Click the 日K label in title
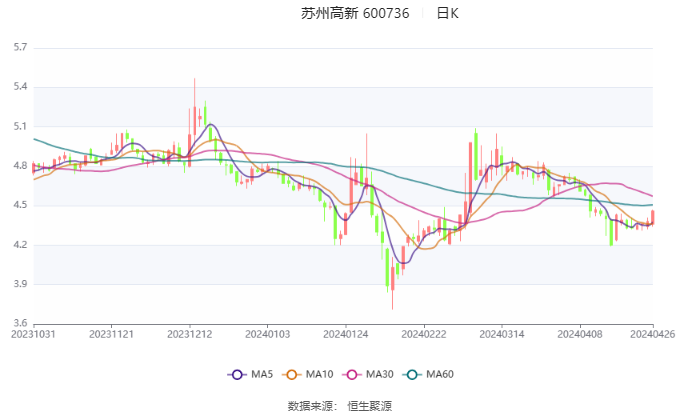Image resolution: width=680 pixels, height=413 pixels. [448, 13]
